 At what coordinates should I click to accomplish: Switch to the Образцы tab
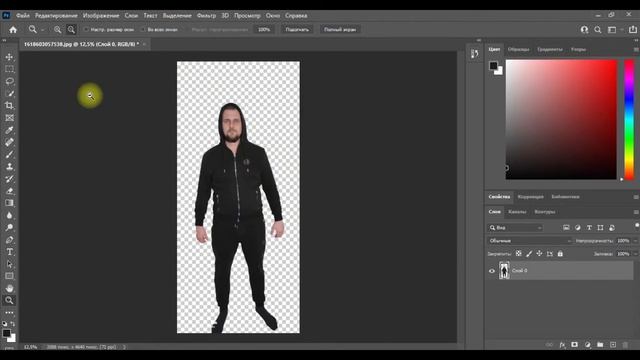click(x=518, y=49)
